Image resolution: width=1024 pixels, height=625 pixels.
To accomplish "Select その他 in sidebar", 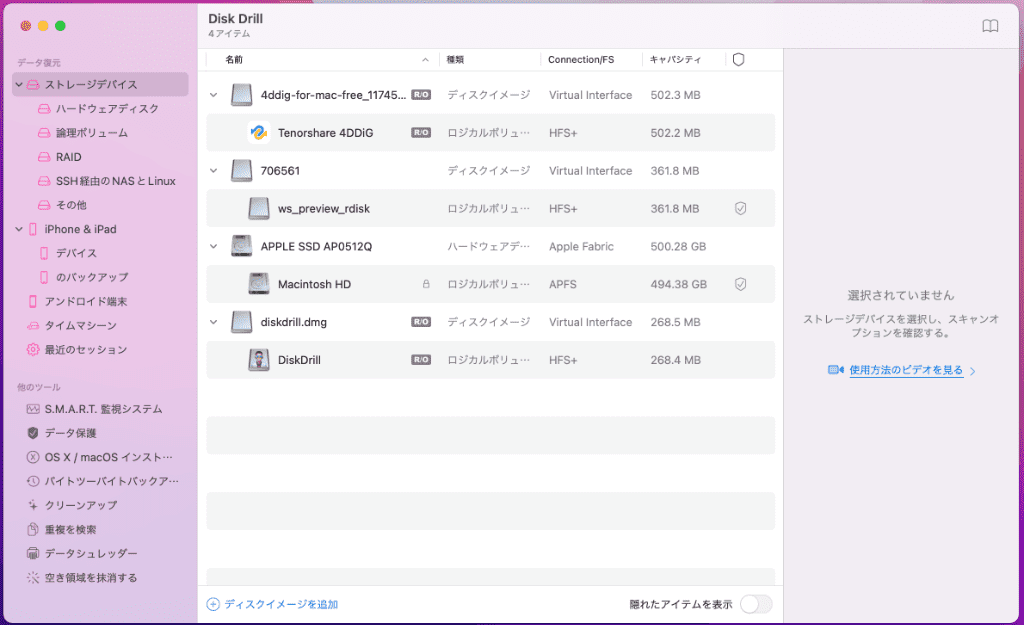I will [x=71, y=205].
